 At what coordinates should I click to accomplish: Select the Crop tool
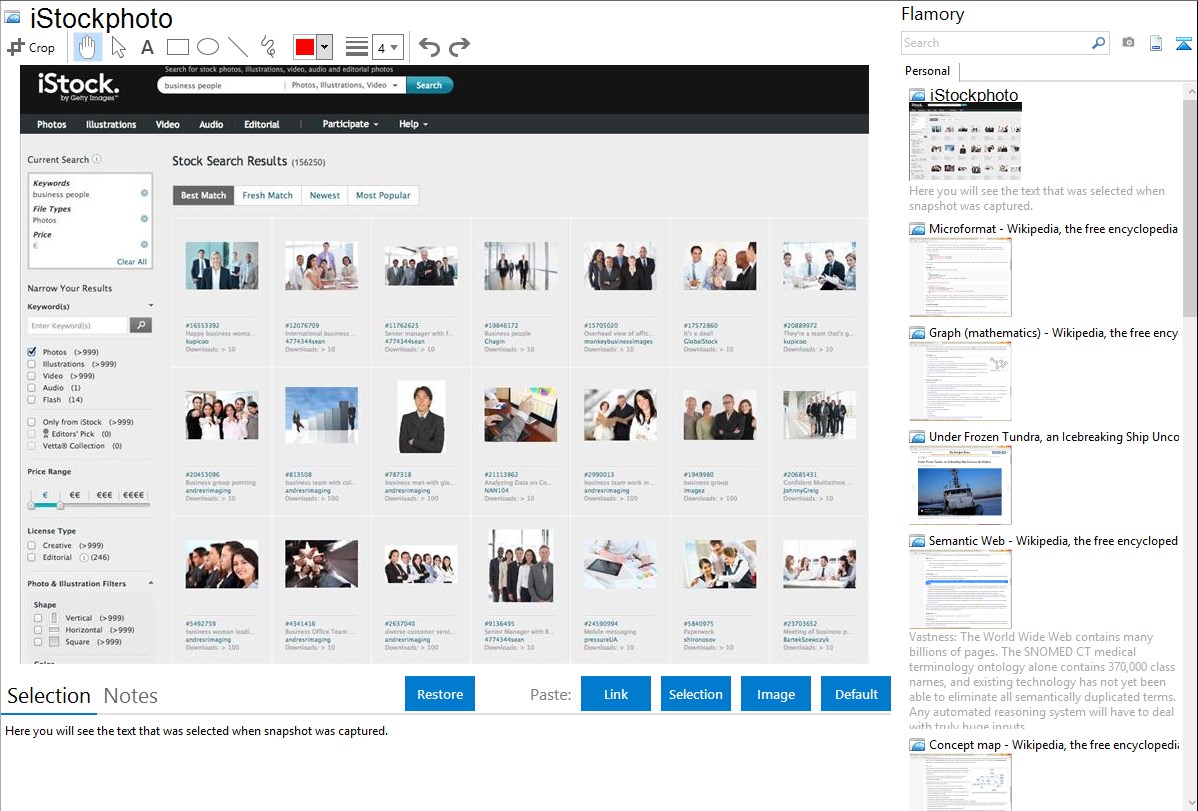click(31, 47)
